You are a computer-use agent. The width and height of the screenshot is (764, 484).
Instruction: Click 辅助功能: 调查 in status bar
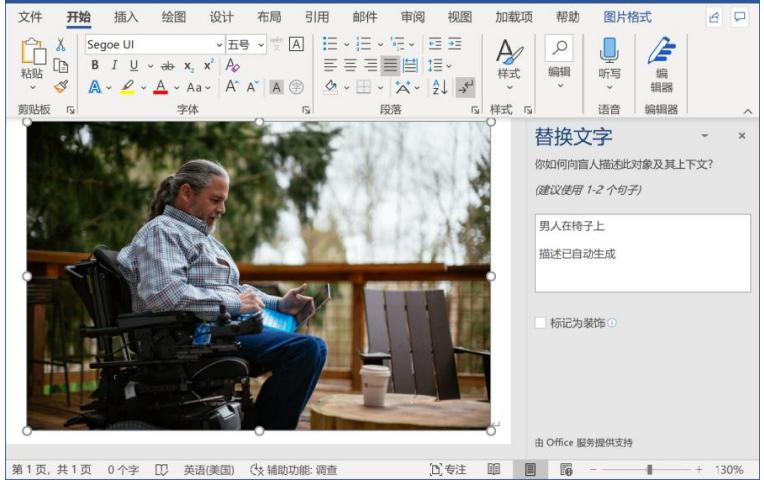click(293, 470)
